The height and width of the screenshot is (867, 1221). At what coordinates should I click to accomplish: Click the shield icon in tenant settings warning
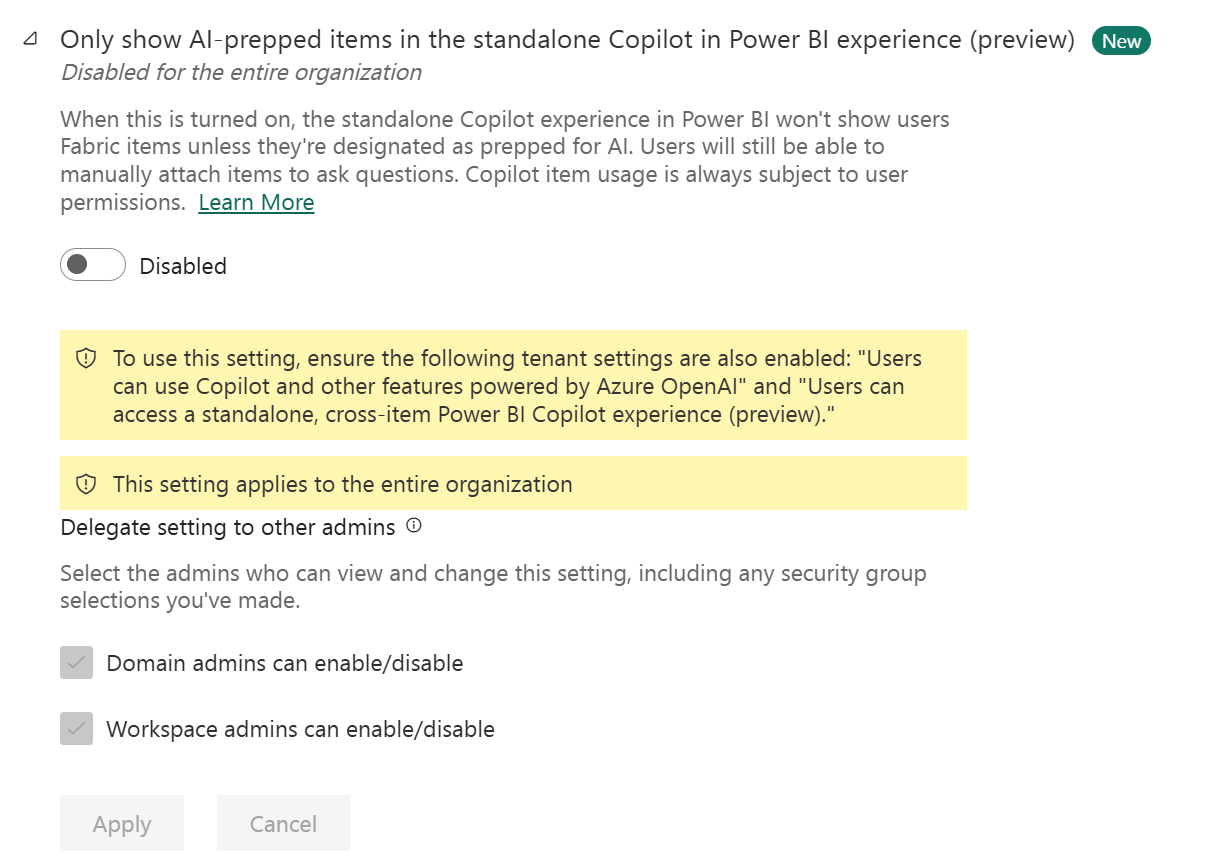(x=87, y=358)
